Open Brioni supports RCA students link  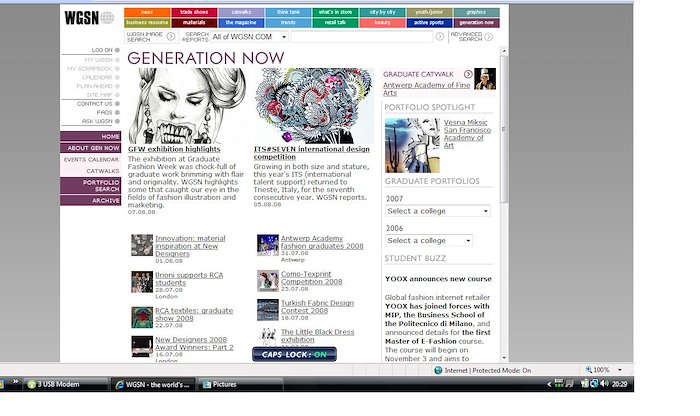[189, 279]
